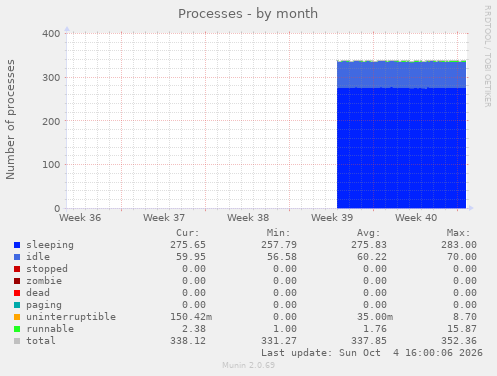Click the 'Week 39' x-axis label
The width and height of the screenshot is (497, 376).
pyautogui.click(x=332, y=218)
